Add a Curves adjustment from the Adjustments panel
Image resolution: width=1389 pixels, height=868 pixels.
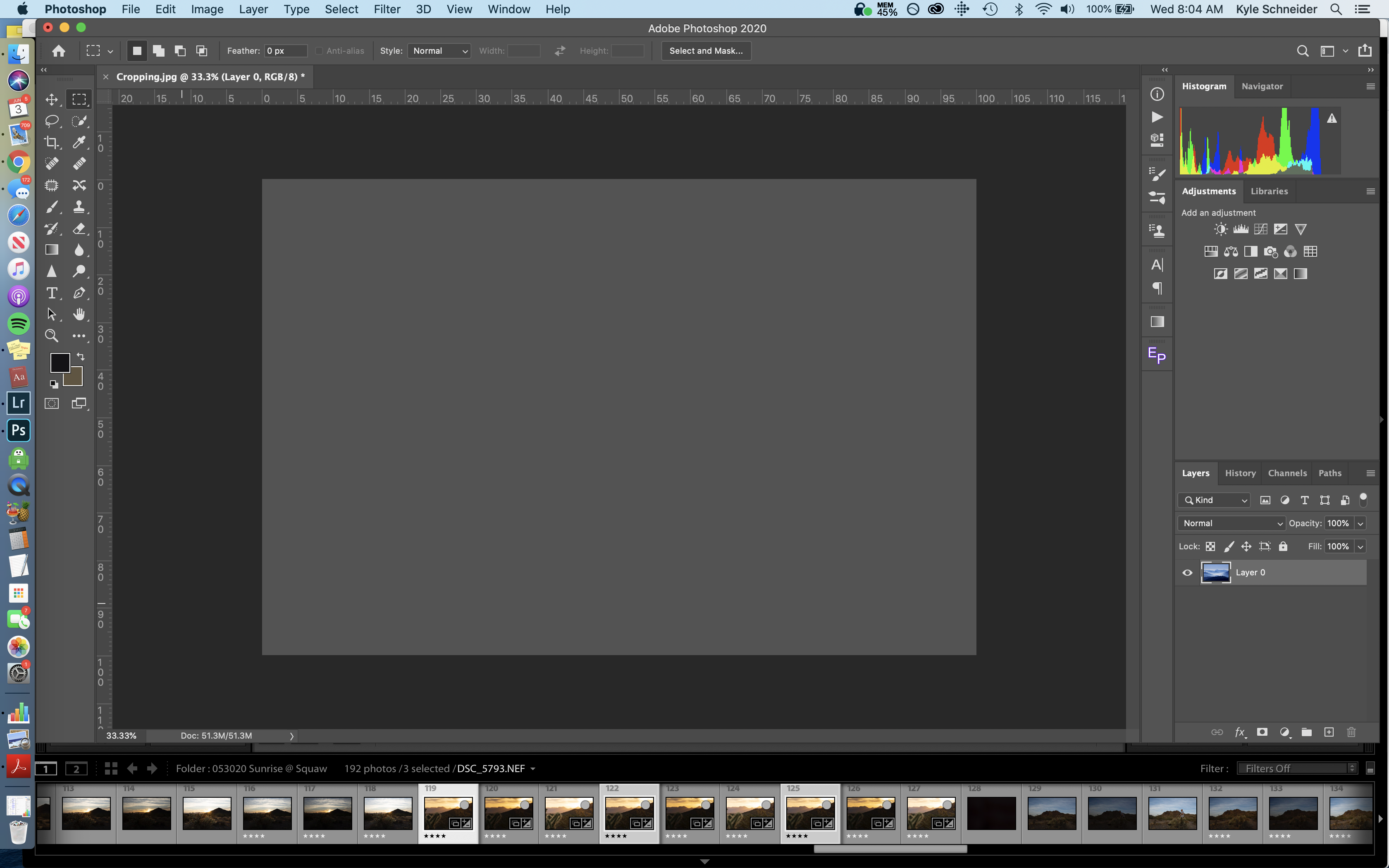pos(1260,229)
